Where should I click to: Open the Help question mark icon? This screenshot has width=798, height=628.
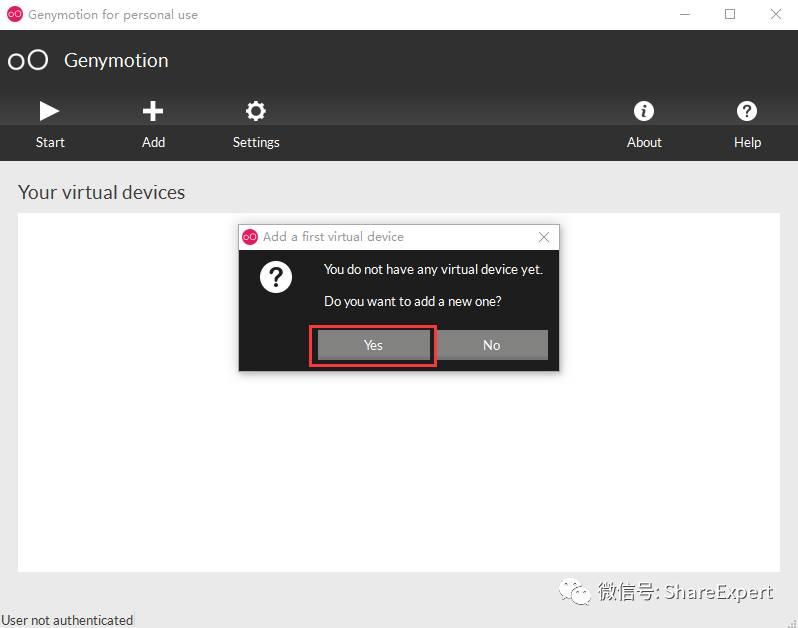tap(747, 111)
